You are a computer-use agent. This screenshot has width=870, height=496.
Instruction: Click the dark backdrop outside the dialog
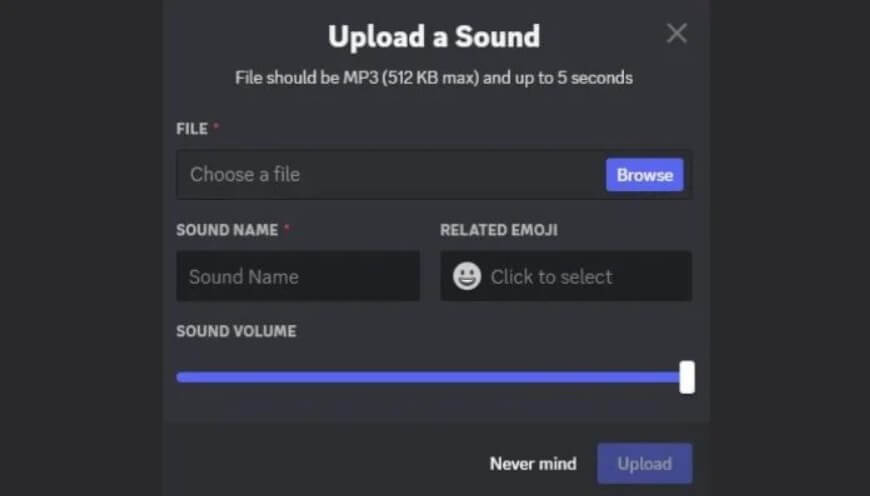(x=80, y=248)
